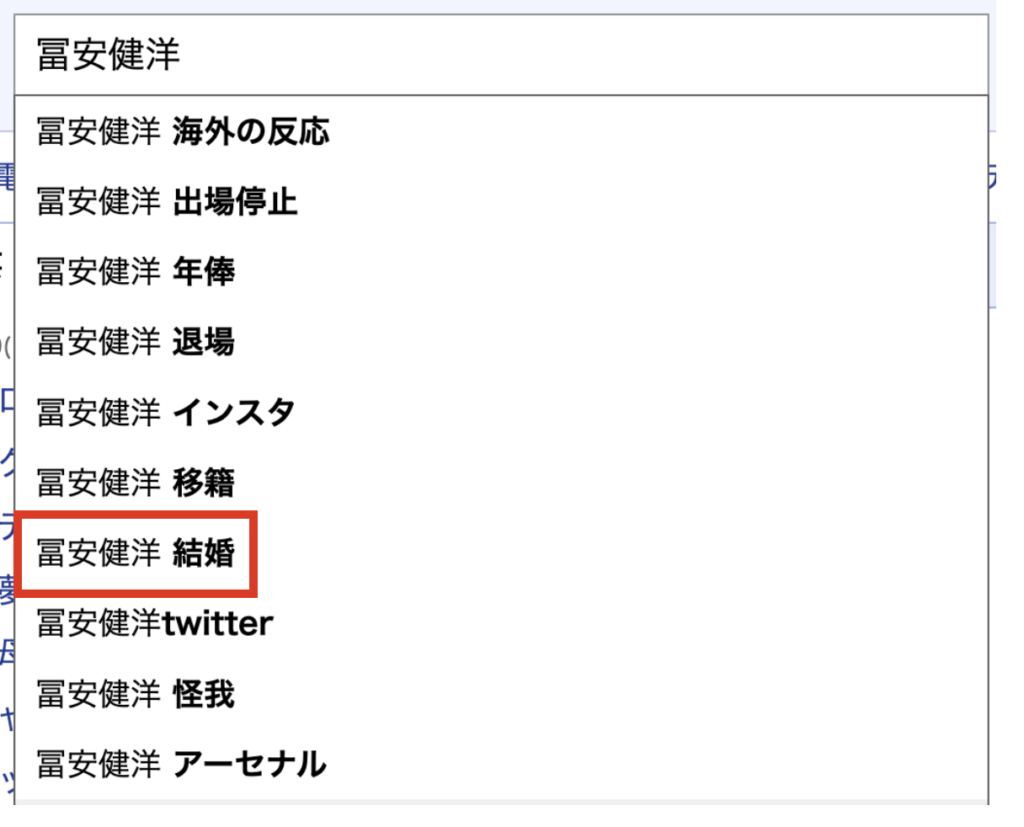This screenshot has width=1024, height=827.
Task: Pick the 冨安健洋twitter suggestion
Action: tap(155, 624)
